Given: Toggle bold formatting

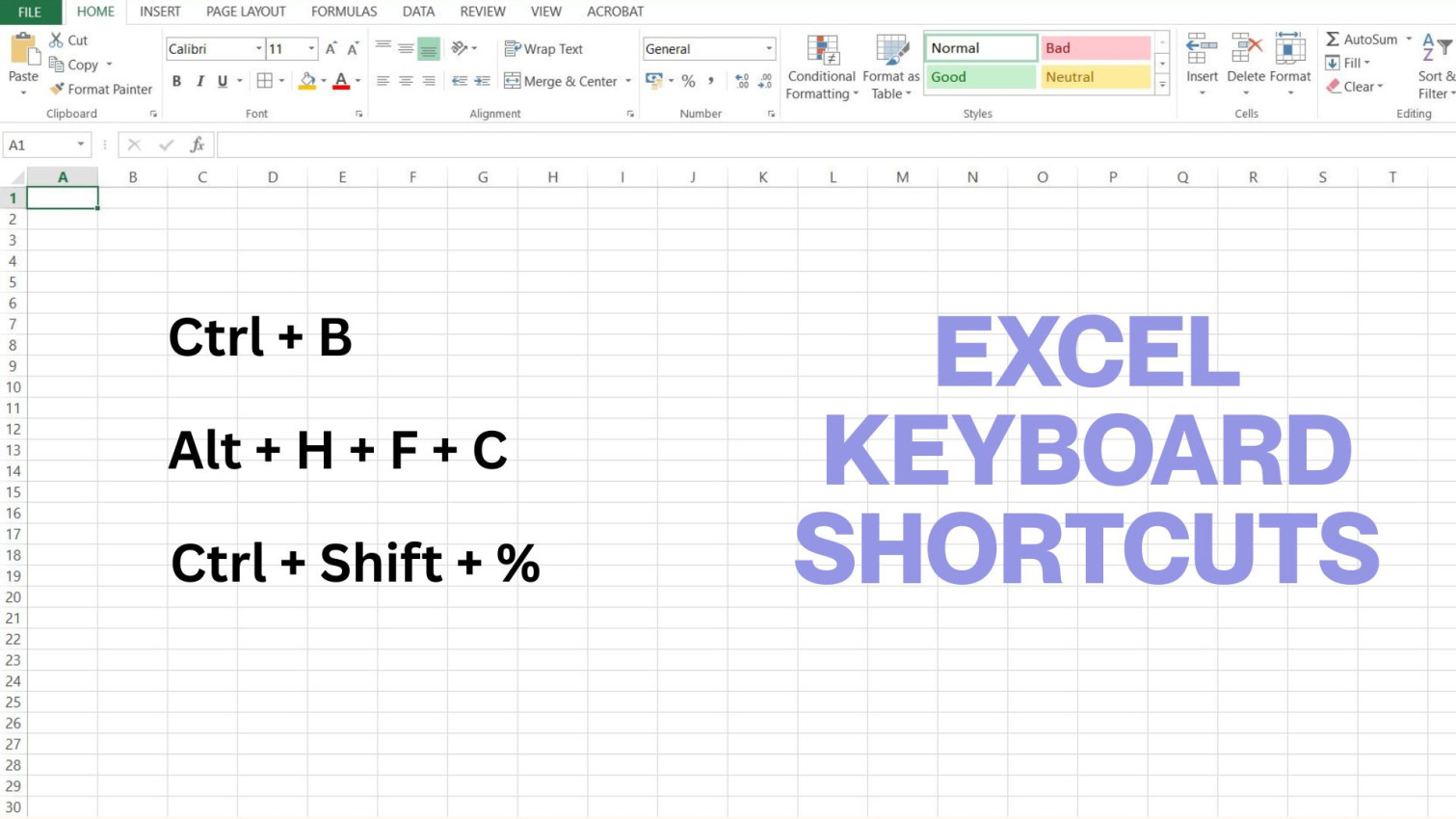Looking at the screenshot, I should pos(176,81).
